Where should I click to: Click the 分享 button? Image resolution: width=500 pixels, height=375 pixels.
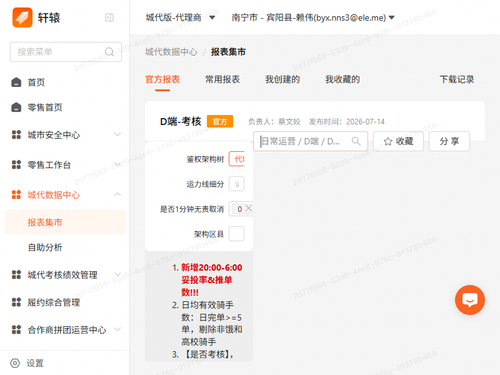point(449,141)
